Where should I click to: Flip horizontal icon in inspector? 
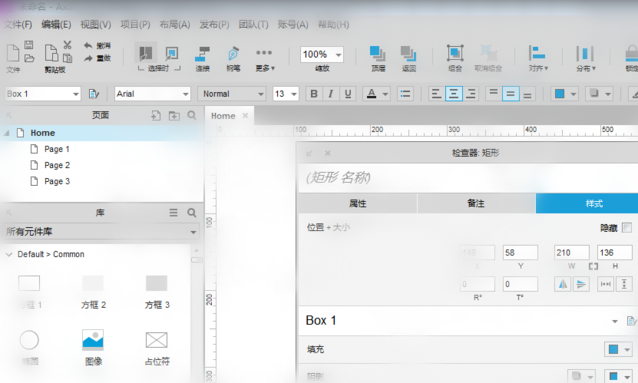[x=563, y=284]
